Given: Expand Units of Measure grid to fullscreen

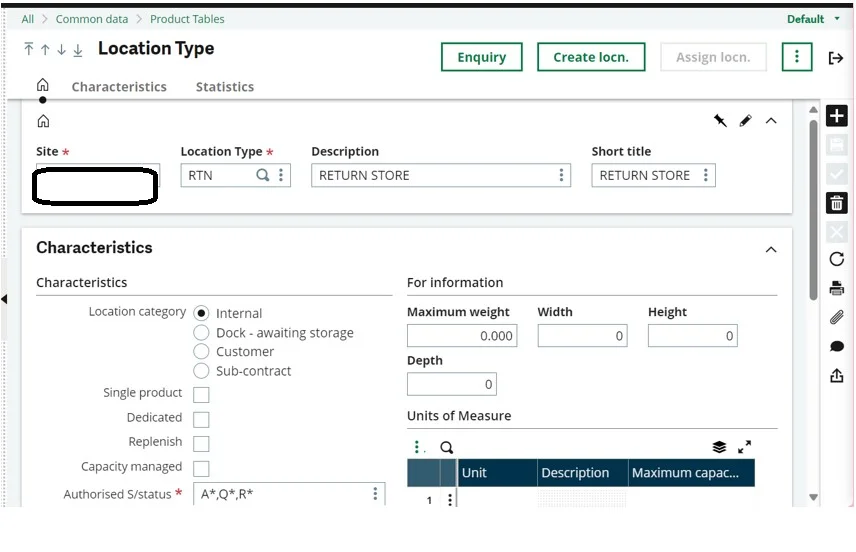Looking at the screenshot, I should [744, 447].
